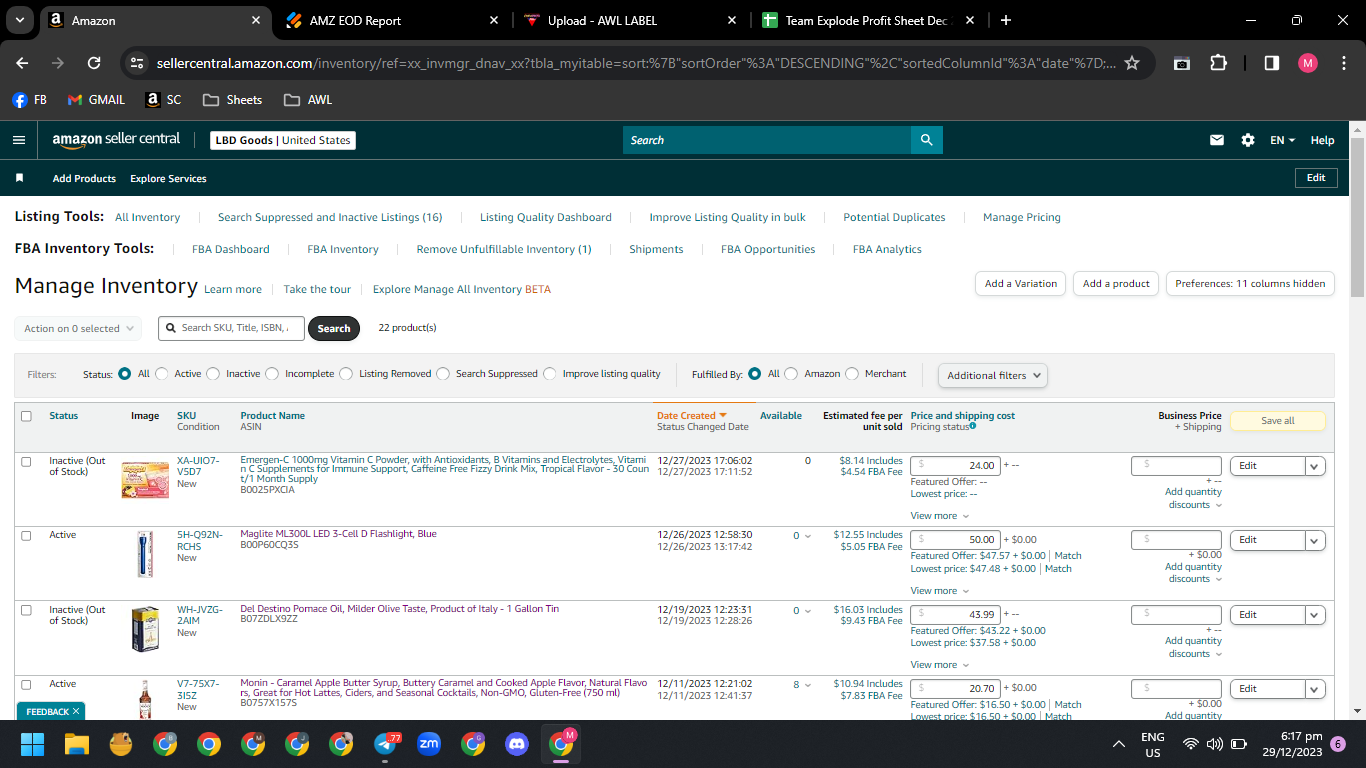1366x768 pixels.
Task: Open a new browser tab
Action: (1006, 20)
